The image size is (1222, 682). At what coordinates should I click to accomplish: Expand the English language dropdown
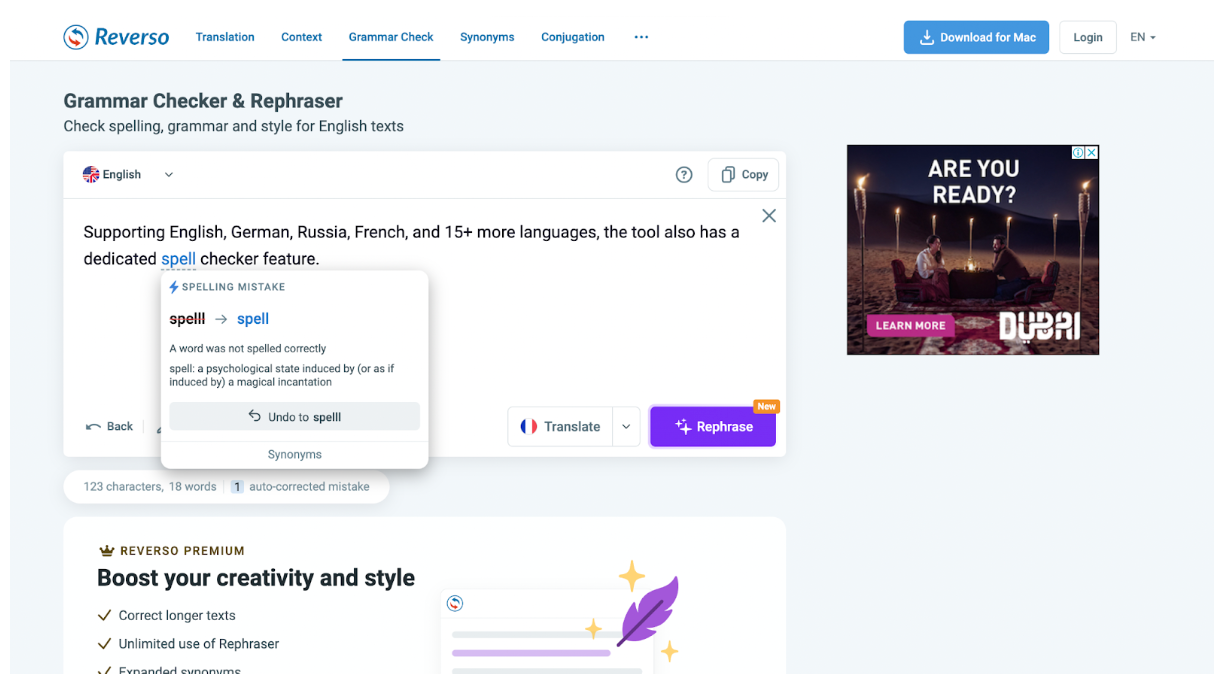coord(169,175)
